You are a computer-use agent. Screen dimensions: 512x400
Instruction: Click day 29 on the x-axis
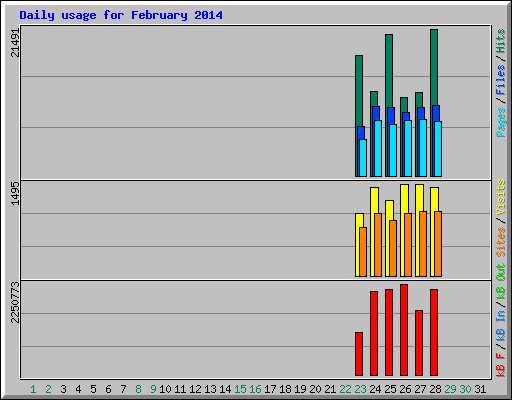point(450,389)
